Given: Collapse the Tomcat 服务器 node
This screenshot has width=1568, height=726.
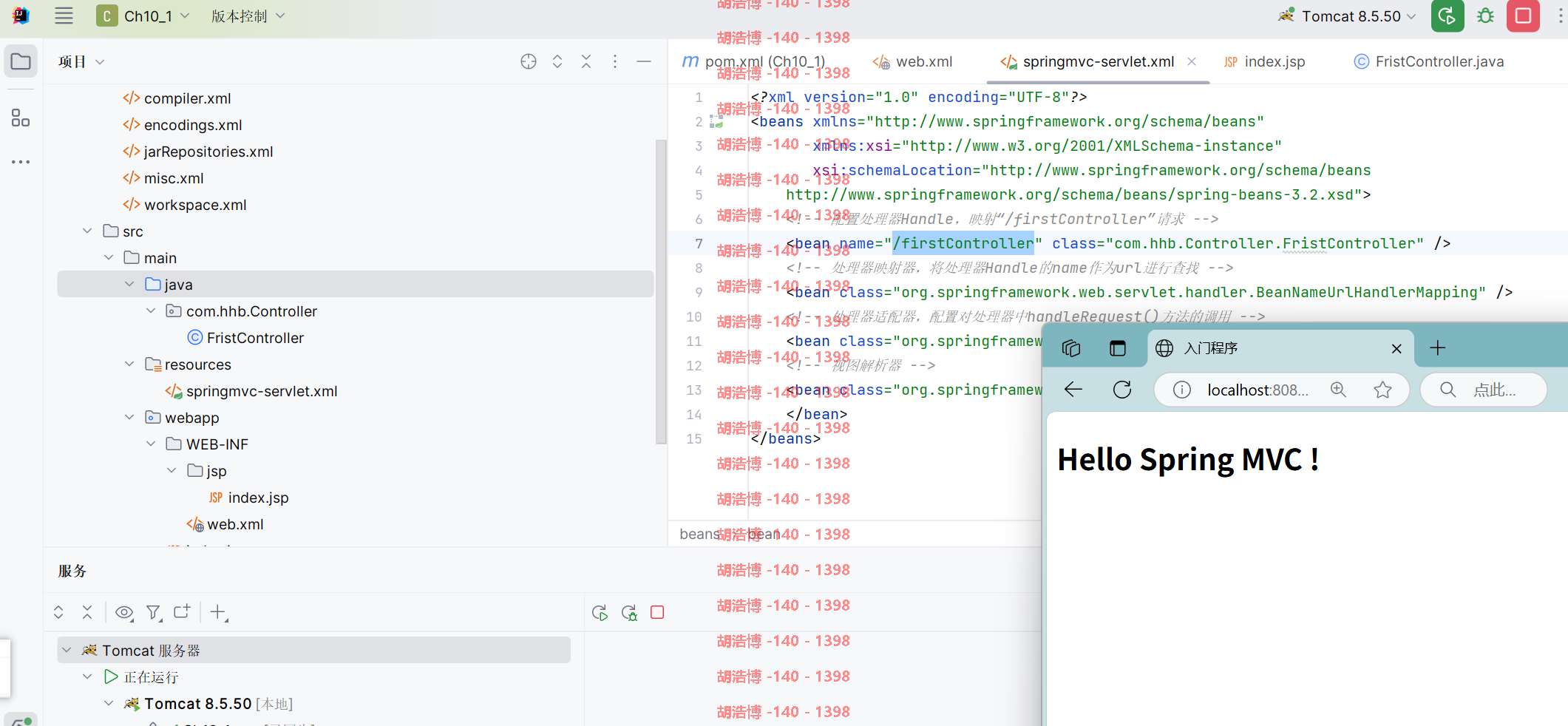Looking at the screenshot, I should click(67, 650).
